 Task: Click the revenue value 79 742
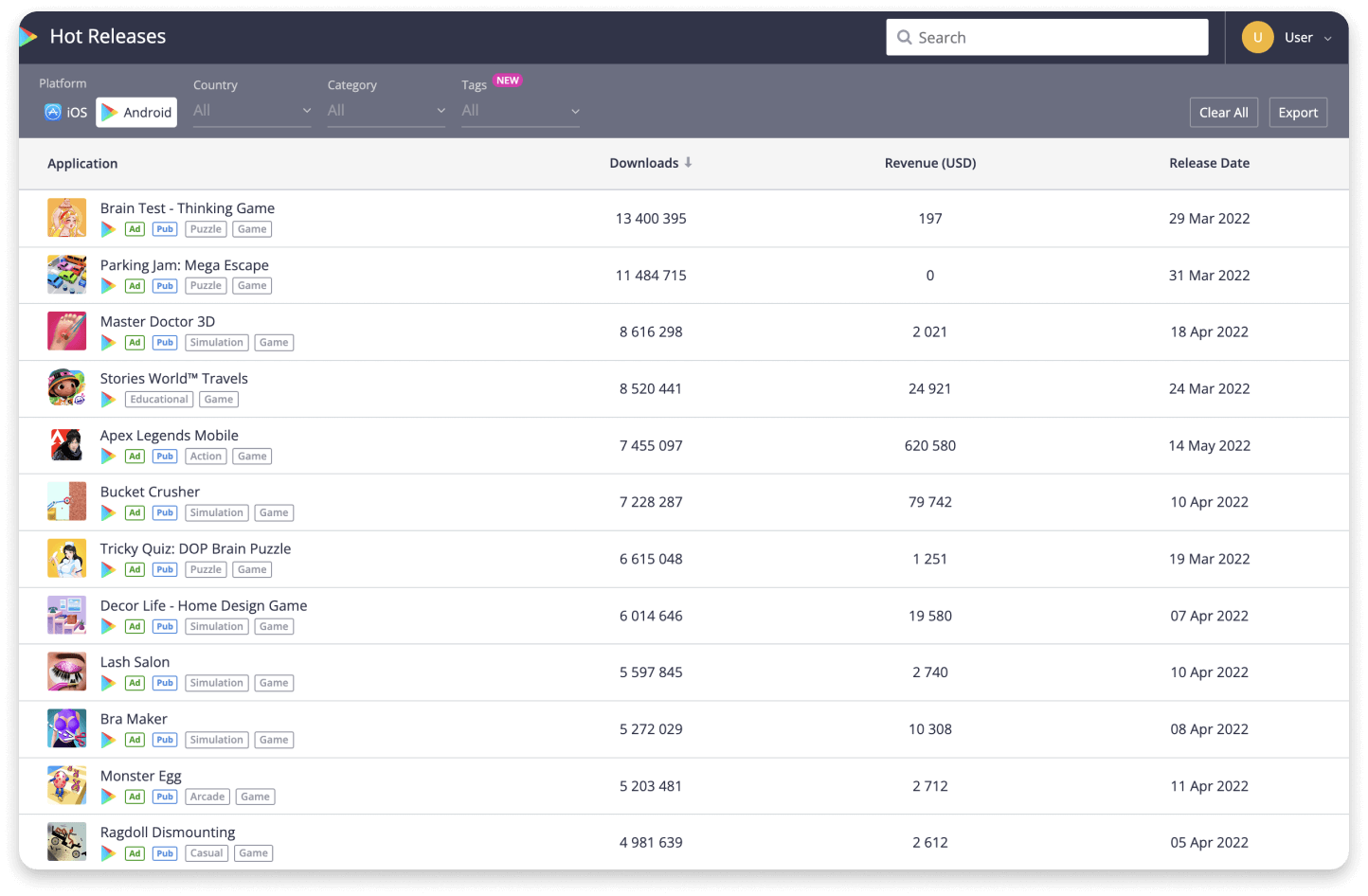coord(930,502)
